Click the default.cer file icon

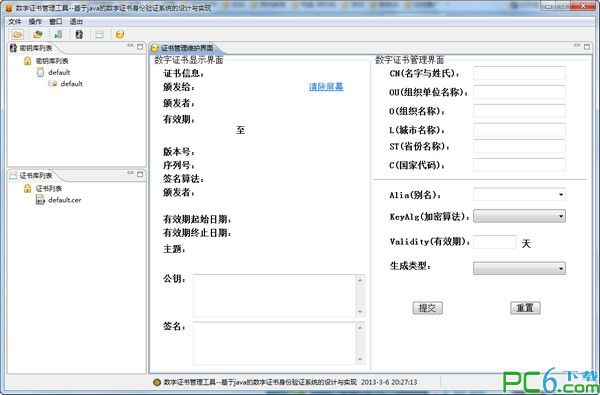(x=40, y=199)
